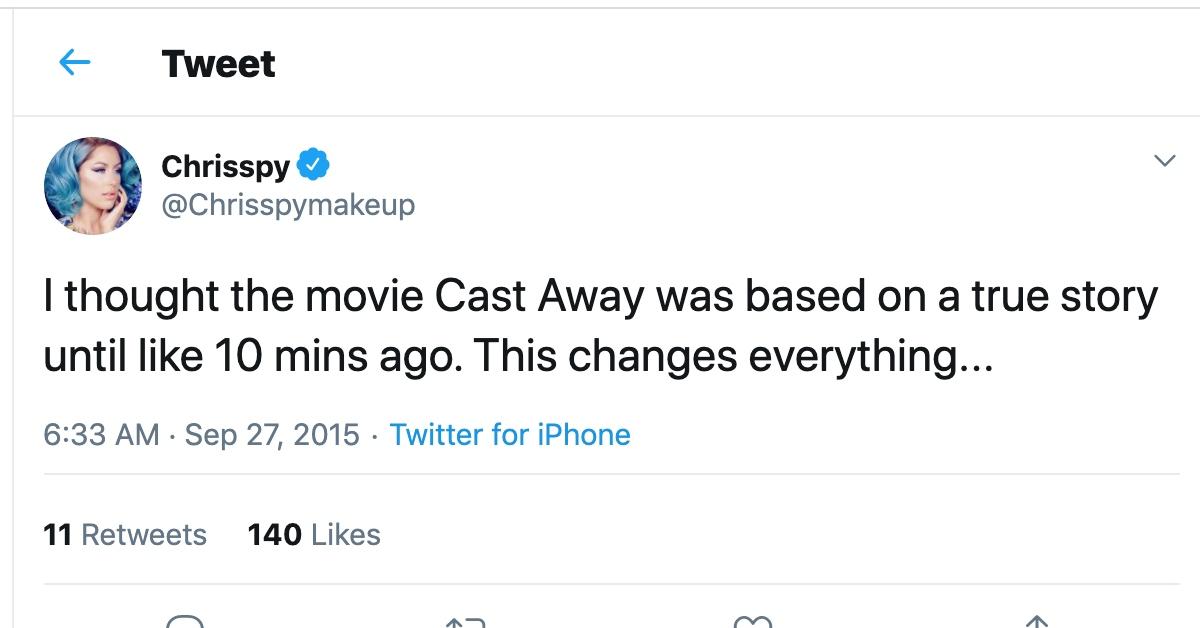Open the Twitter for iPhone source link

(510, 435)
